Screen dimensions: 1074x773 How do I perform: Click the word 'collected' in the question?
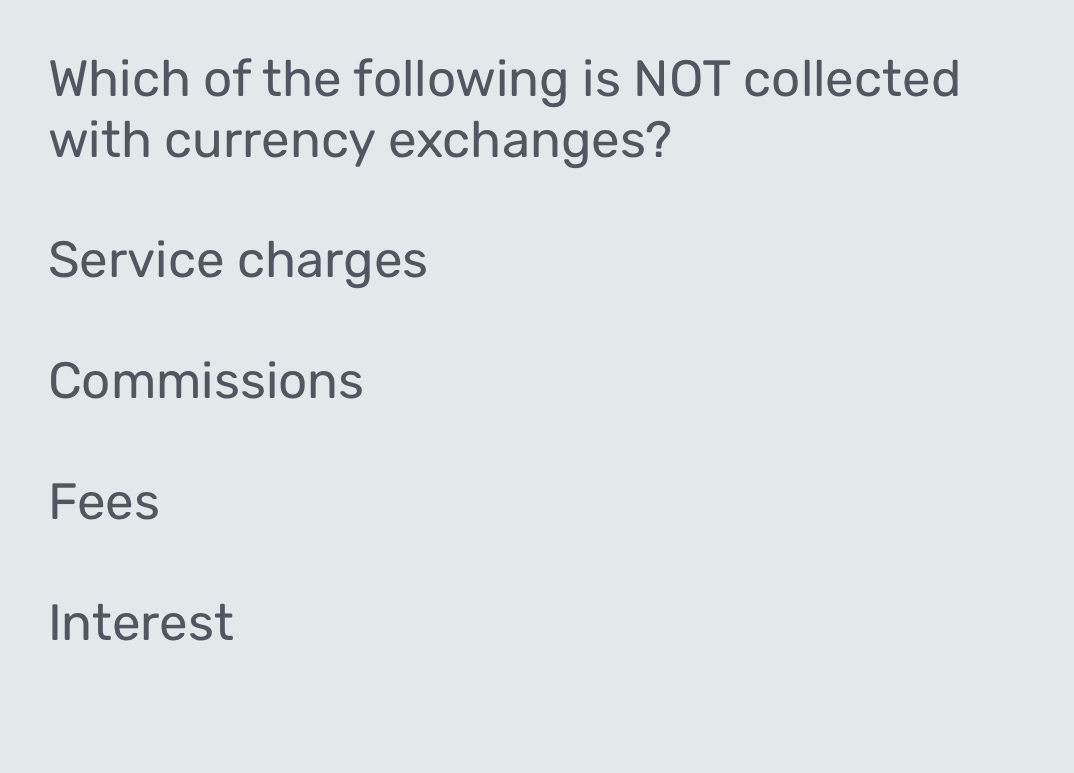(x=852, y=79)
